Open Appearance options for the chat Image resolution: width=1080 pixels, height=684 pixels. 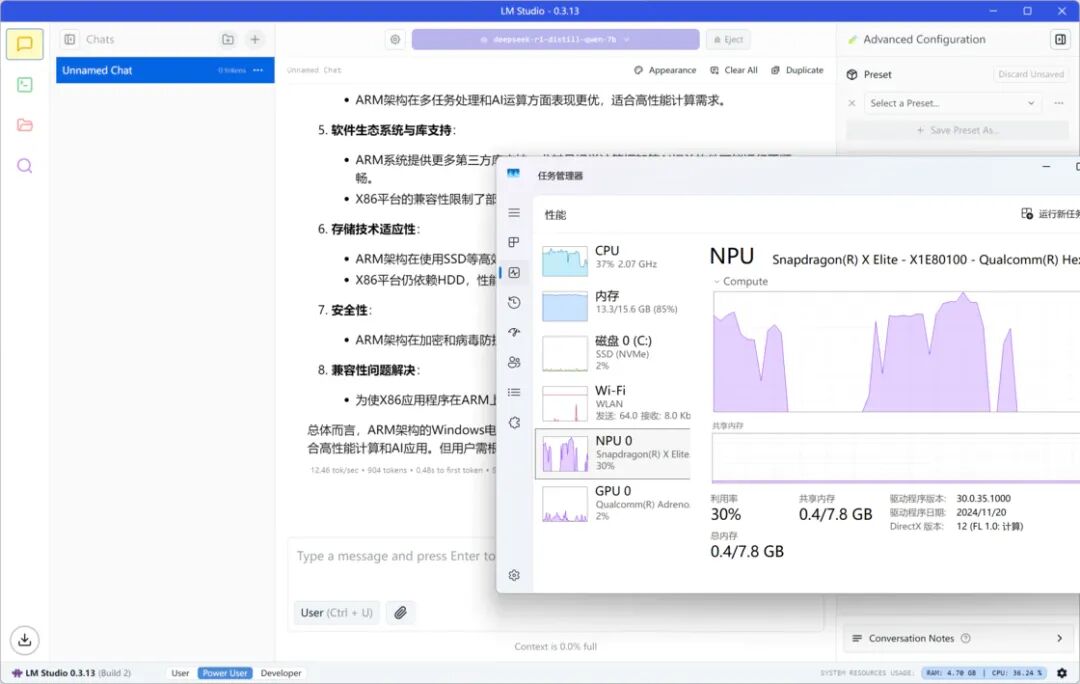tap(665, 70)
